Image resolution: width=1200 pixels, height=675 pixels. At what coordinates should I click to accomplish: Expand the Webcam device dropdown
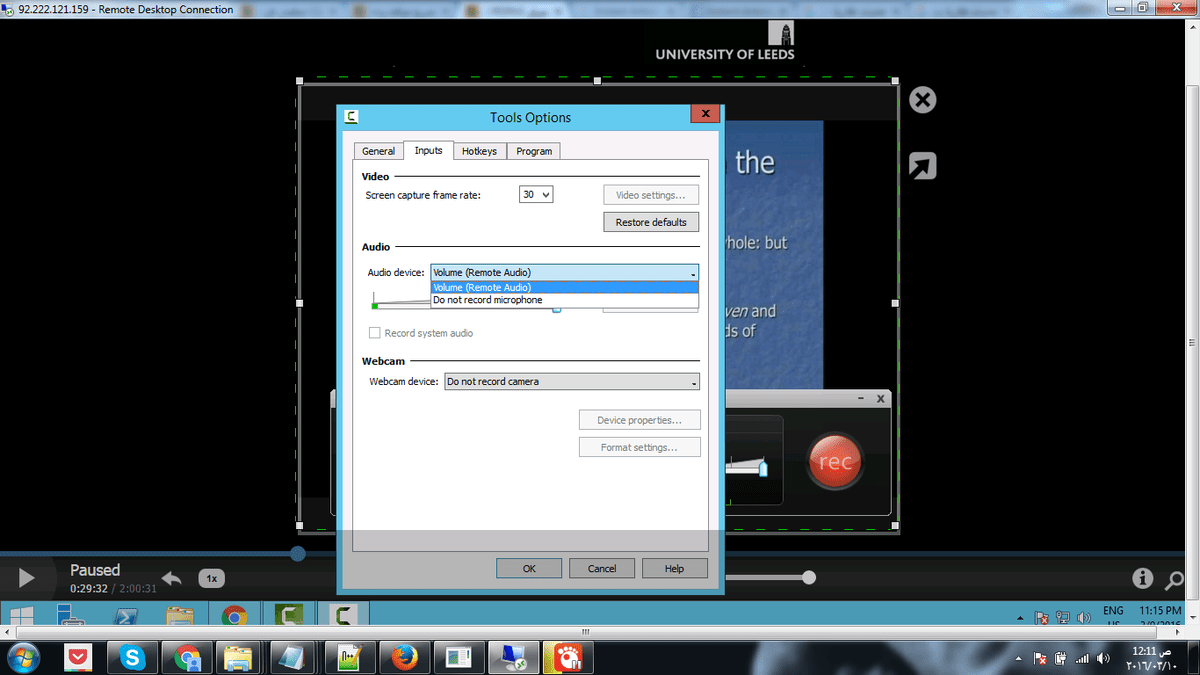click(x=571, y=382)
